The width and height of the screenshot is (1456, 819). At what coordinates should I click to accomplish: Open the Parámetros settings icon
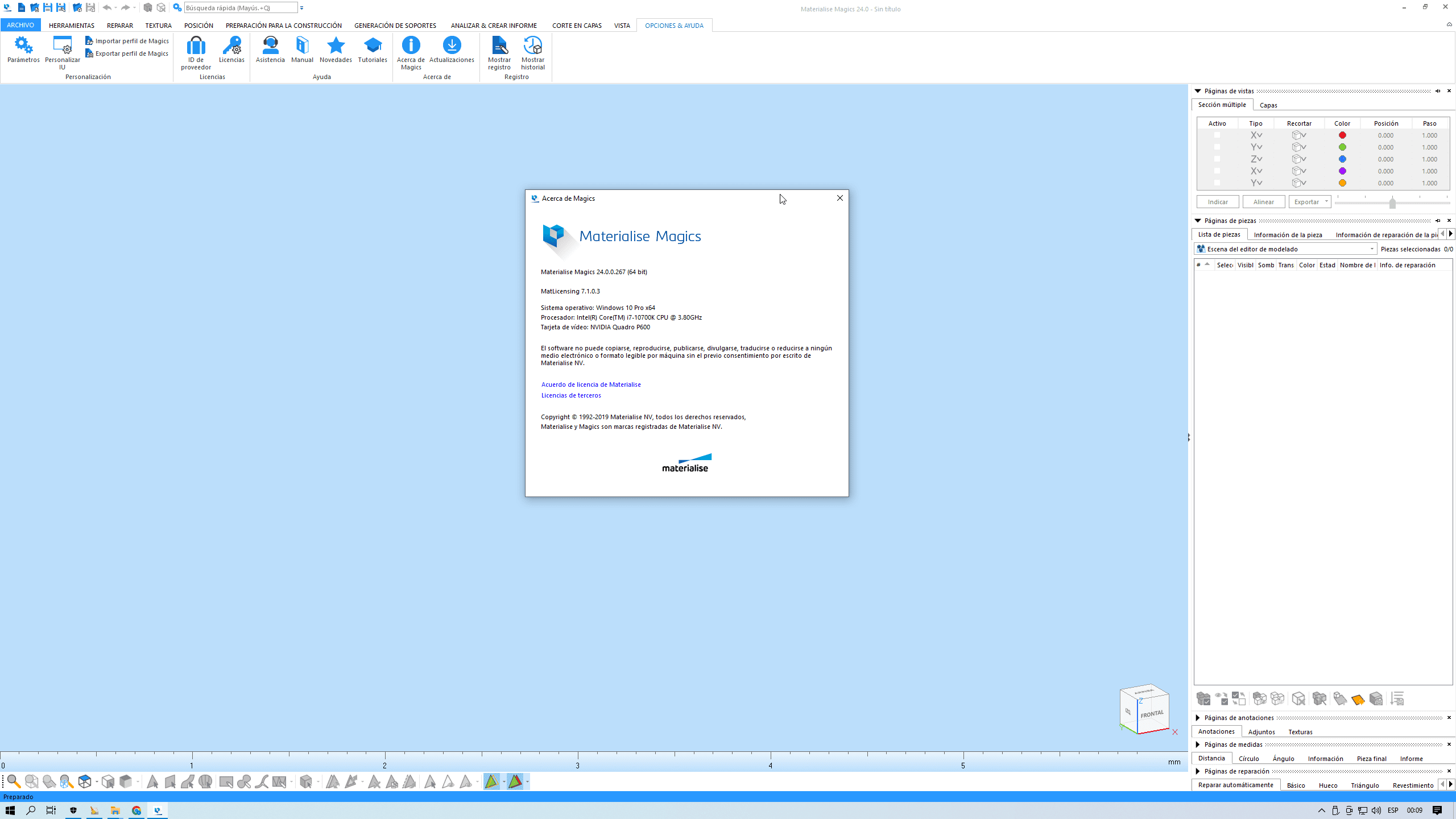tap(23, 45)
